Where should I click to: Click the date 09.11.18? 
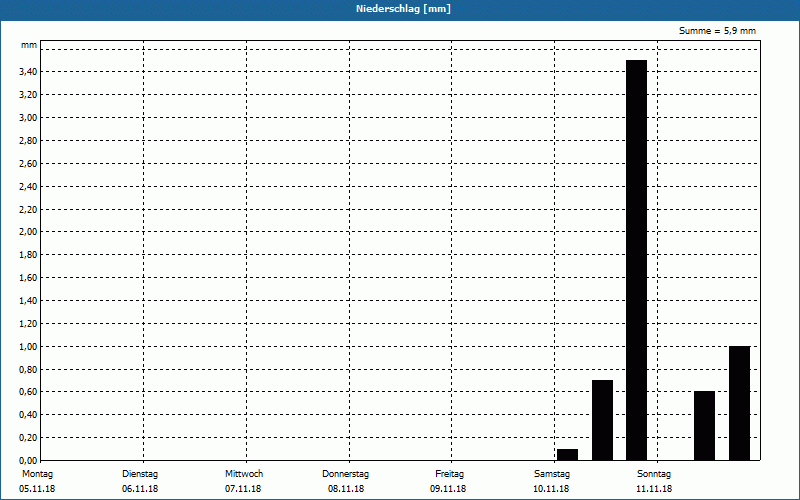point(448,489)
